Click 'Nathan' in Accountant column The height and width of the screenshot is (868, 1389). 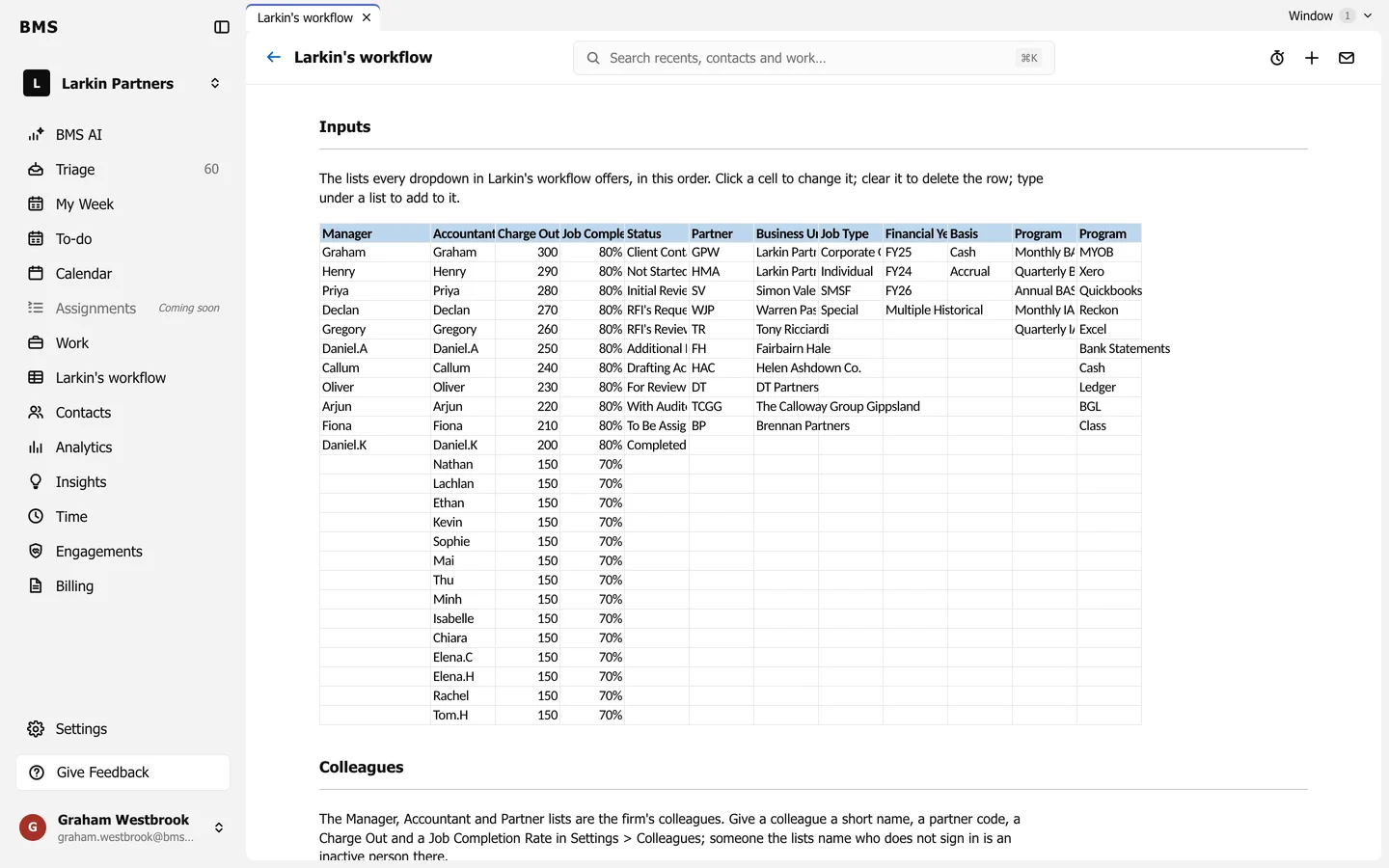(x=463, y=465)
